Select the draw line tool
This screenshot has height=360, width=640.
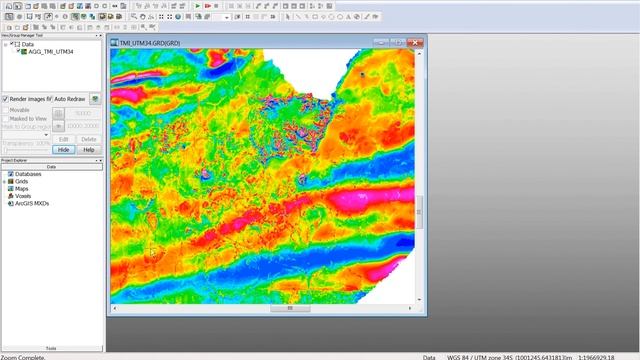coord(298,17)
